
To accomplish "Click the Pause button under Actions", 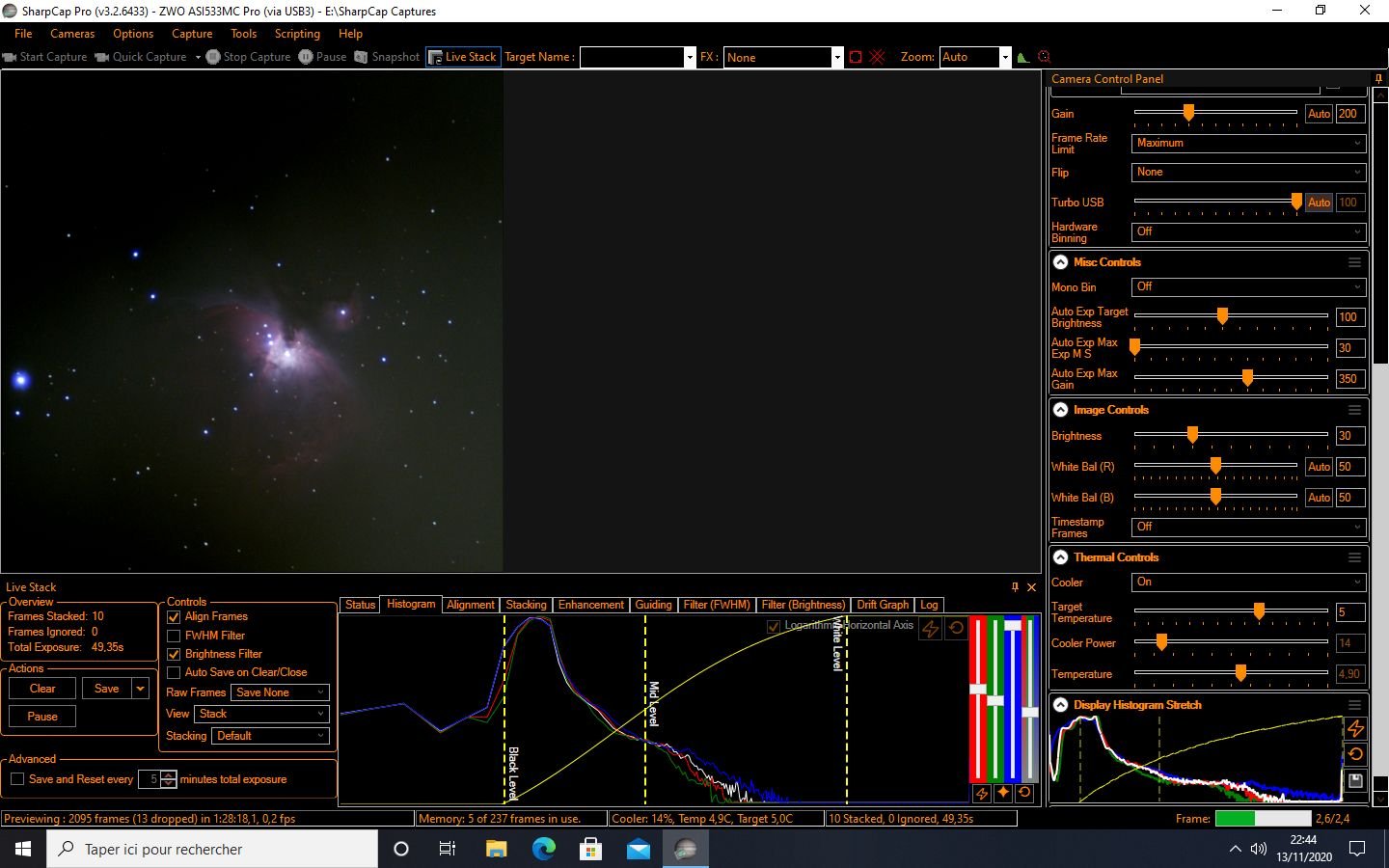I will [42, 717].
